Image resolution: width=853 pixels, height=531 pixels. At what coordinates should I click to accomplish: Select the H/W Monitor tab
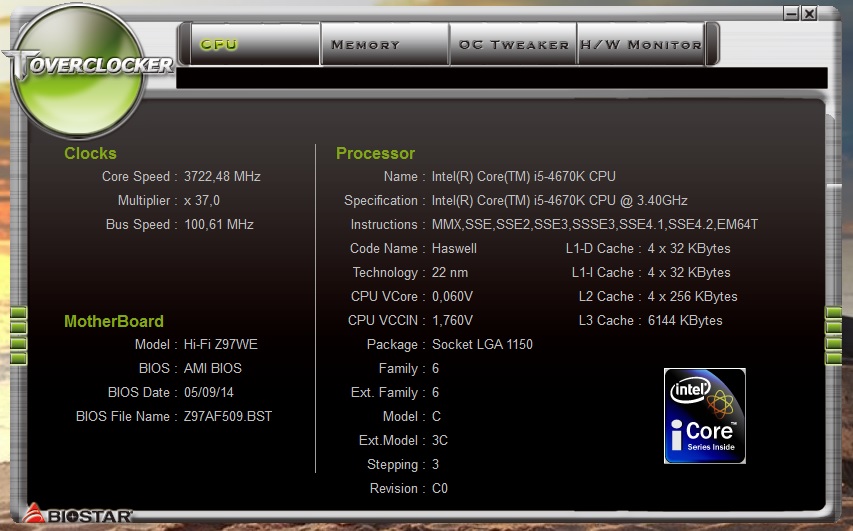[x=640, y=45]
